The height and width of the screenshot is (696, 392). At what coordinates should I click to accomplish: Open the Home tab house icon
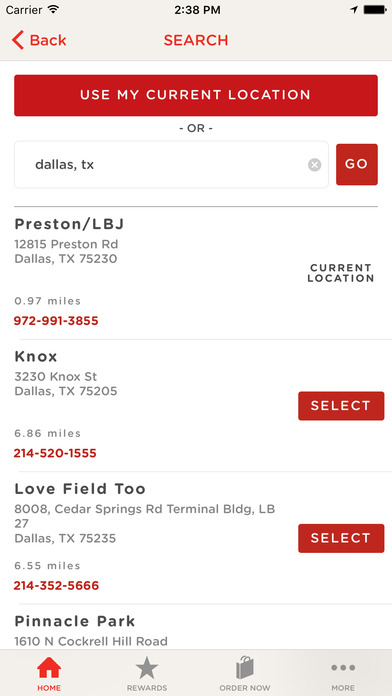pyautogui.click(x=49, y=668)
